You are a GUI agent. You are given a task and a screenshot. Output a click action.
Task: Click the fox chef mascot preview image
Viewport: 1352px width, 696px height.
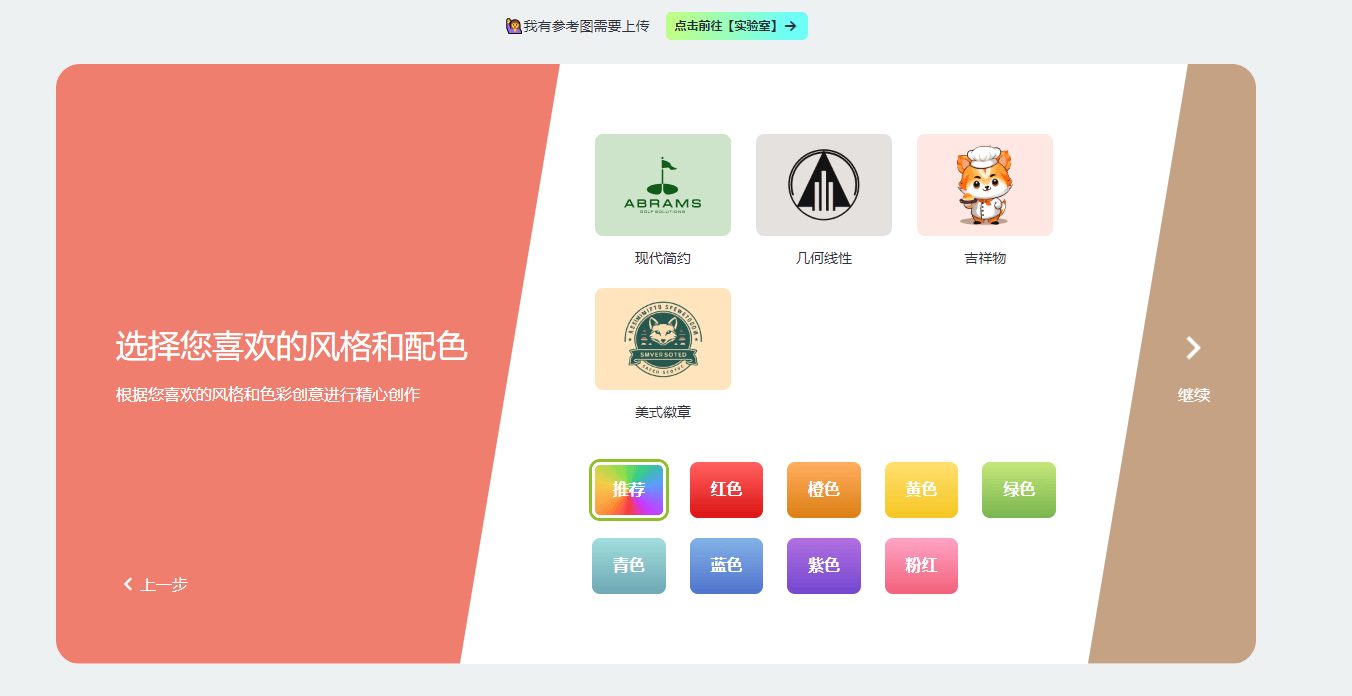(984, 185)
